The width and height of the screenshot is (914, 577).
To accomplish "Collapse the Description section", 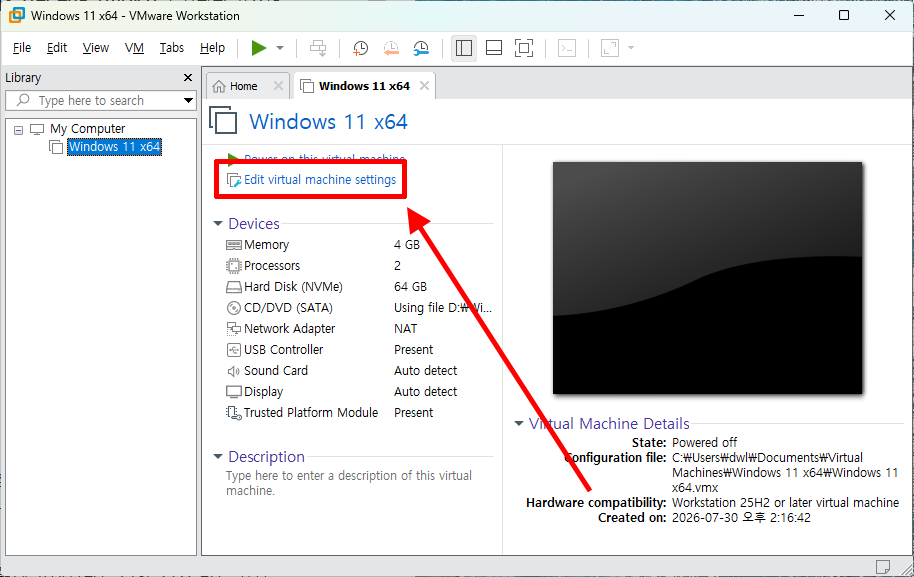I will pos(218,456).
